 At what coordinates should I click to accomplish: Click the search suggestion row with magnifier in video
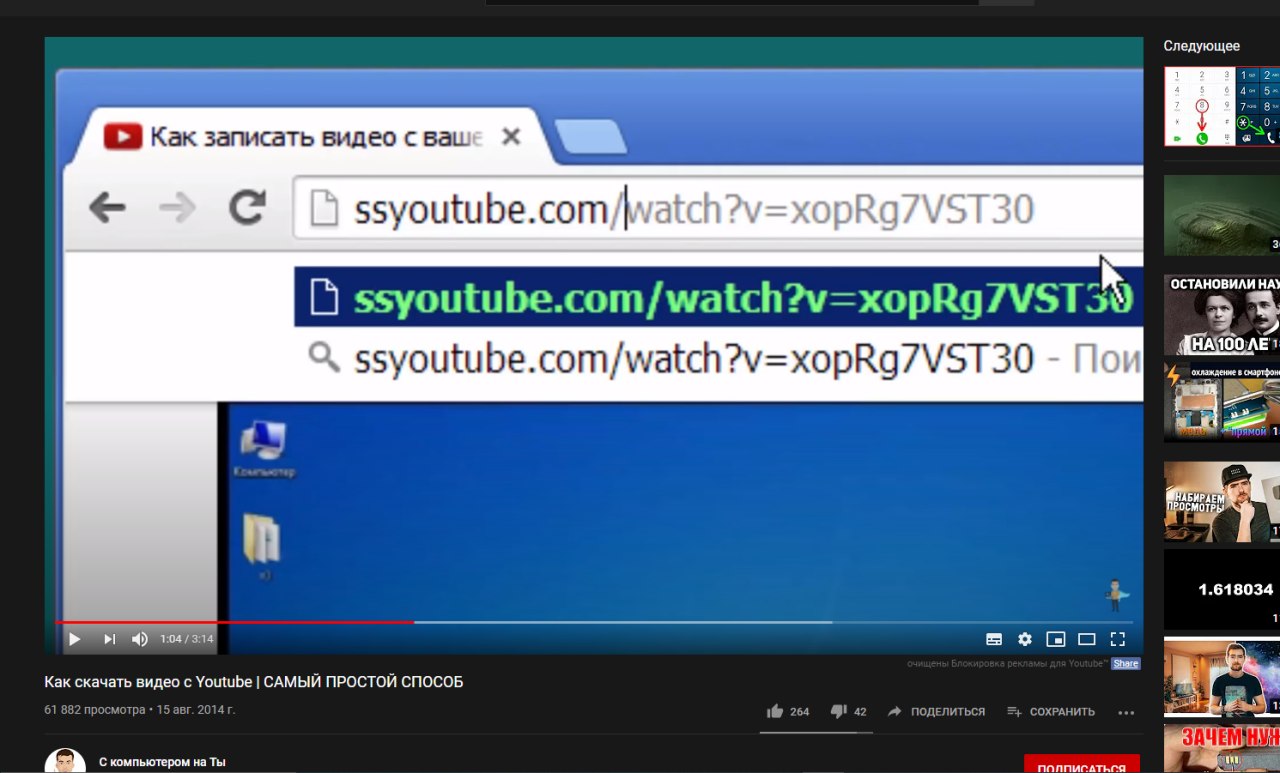click(x=719, y=358)
